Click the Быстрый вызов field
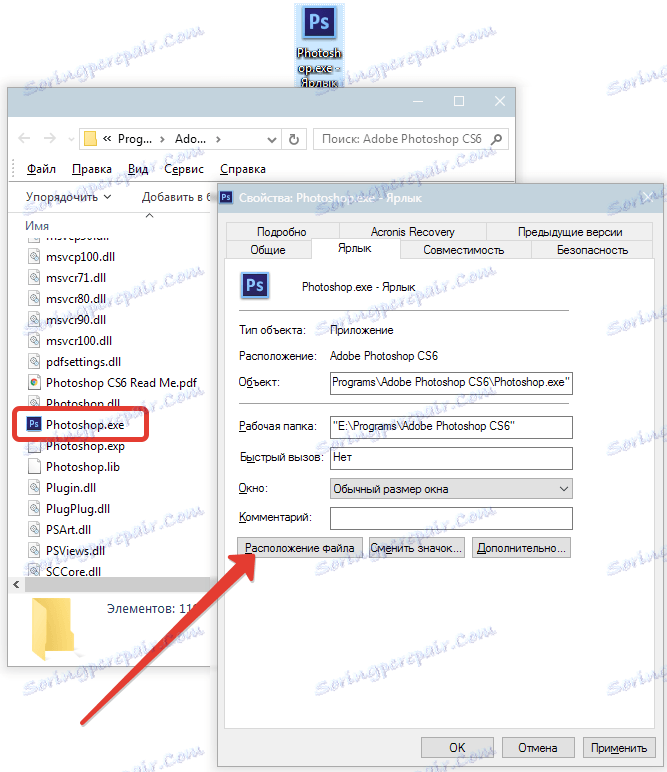Image resolution: width=667 pixels, height=772 pixels. point(451,457)
